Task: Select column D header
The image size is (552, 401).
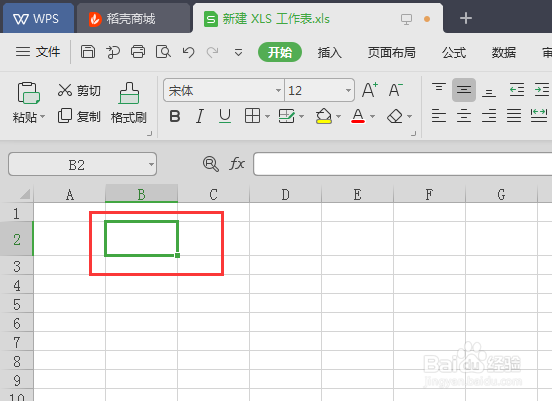Action: (285, 194)
